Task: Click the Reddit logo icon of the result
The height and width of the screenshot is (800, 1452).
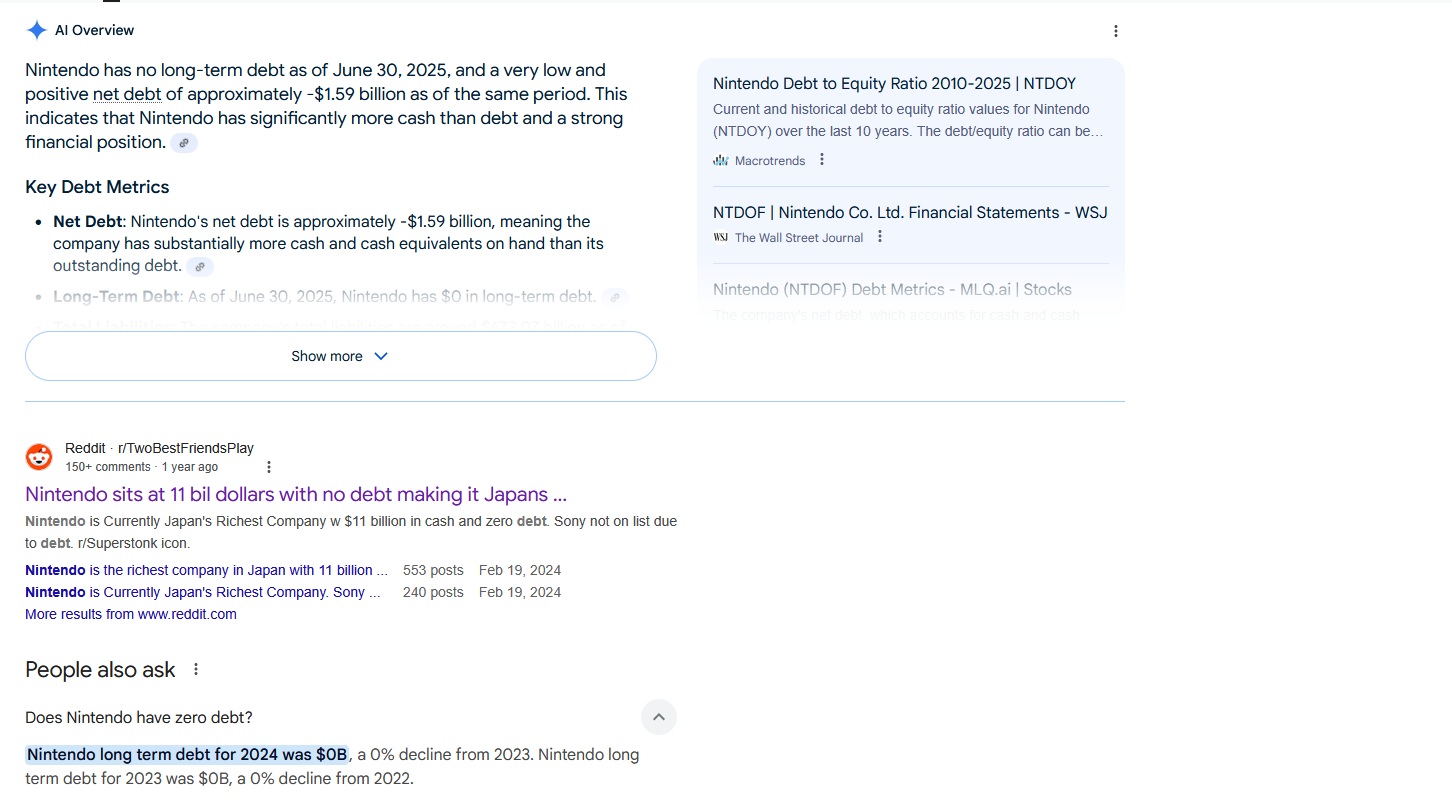Action: pos(39,457)
